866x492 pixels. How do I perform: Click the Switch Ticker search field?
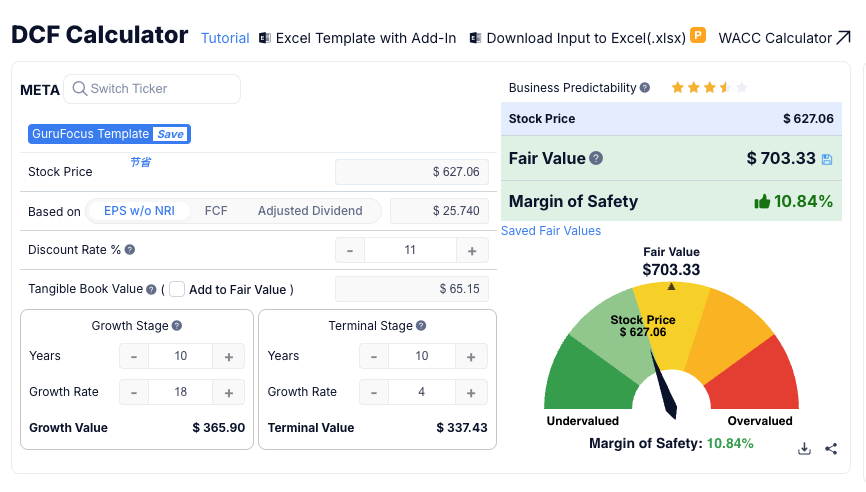click(152, 89)
